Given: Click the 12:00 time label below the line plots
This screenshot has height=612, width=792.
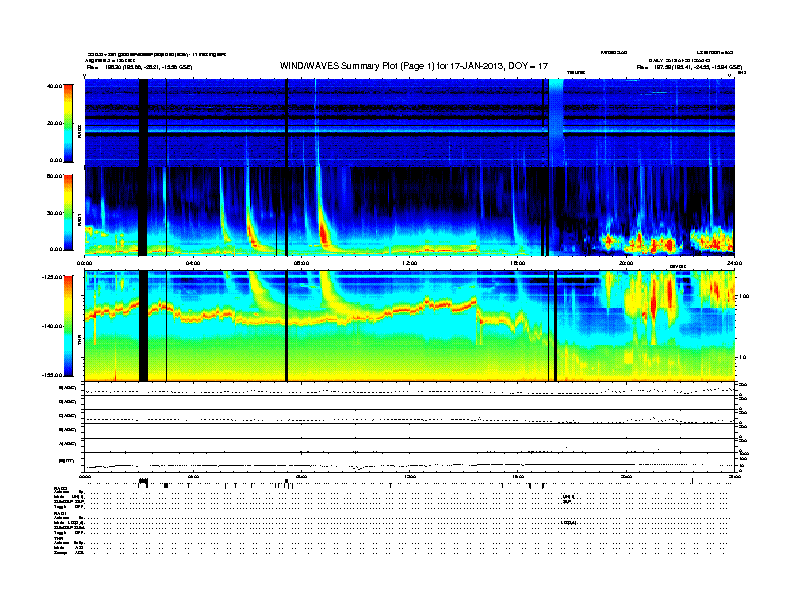Looking at the screenshot, I should tap(410, 476).
